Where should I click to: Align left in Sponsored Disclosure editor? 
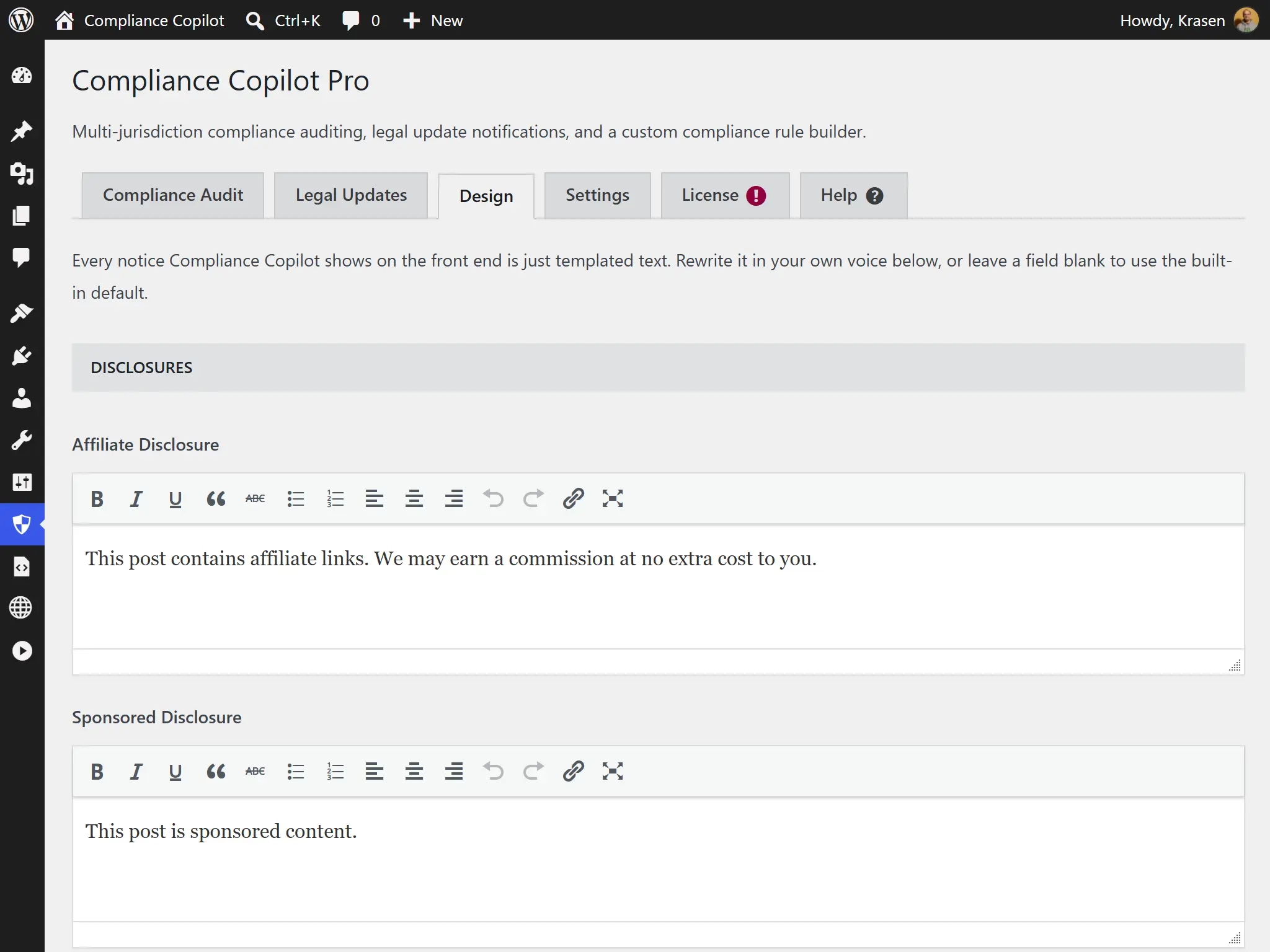[375, 772]
